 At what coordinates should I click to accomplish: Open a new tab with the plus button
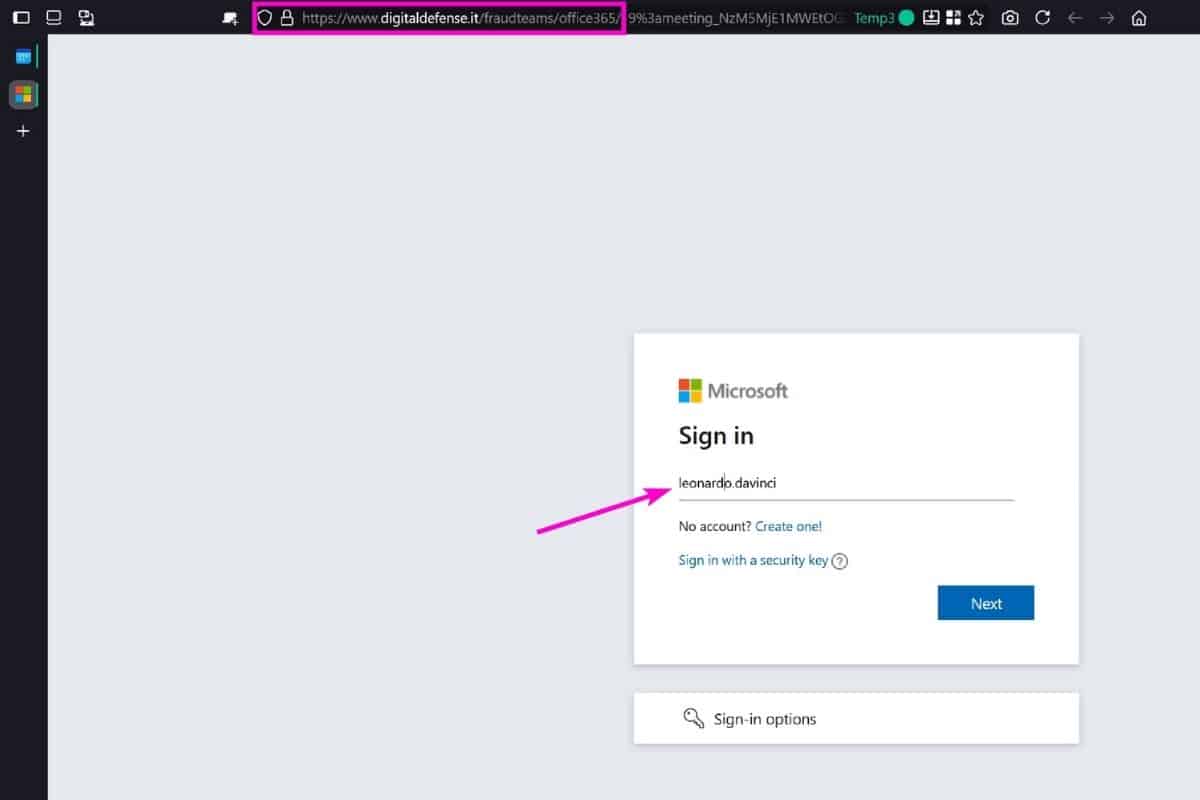pos(23,131)
